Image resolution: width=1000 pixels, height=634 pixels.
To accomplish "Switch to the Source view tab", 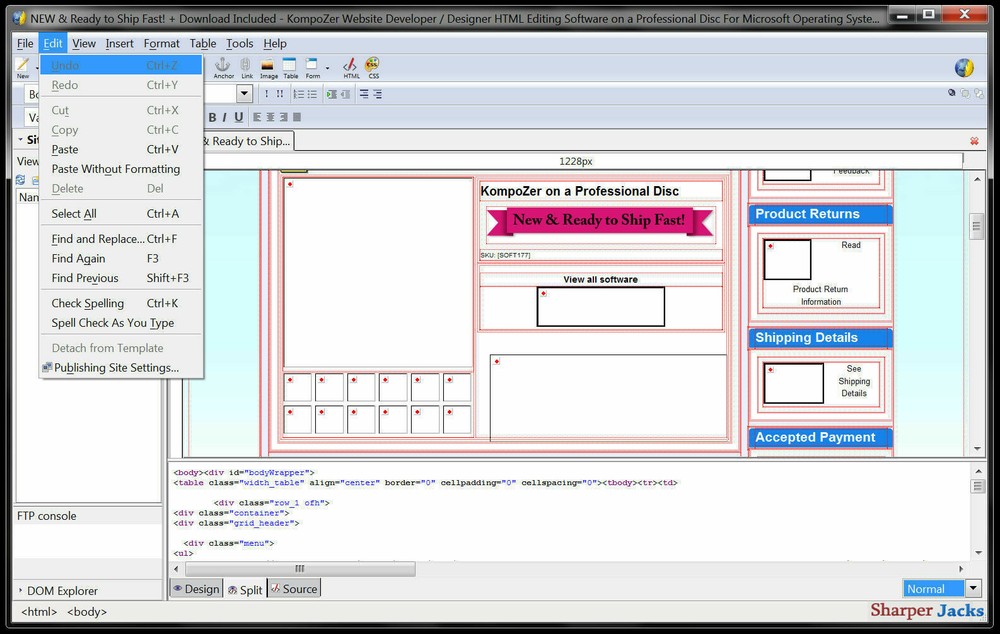I will [294, 589].
